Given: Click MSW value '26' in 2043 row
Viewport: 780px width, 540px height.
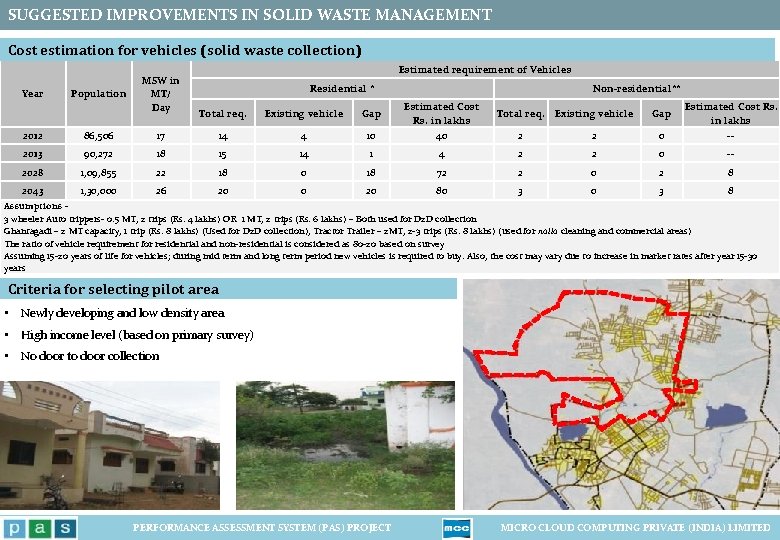Looking at the screenshot, I should pyautogui.click(x=161, y=191).
